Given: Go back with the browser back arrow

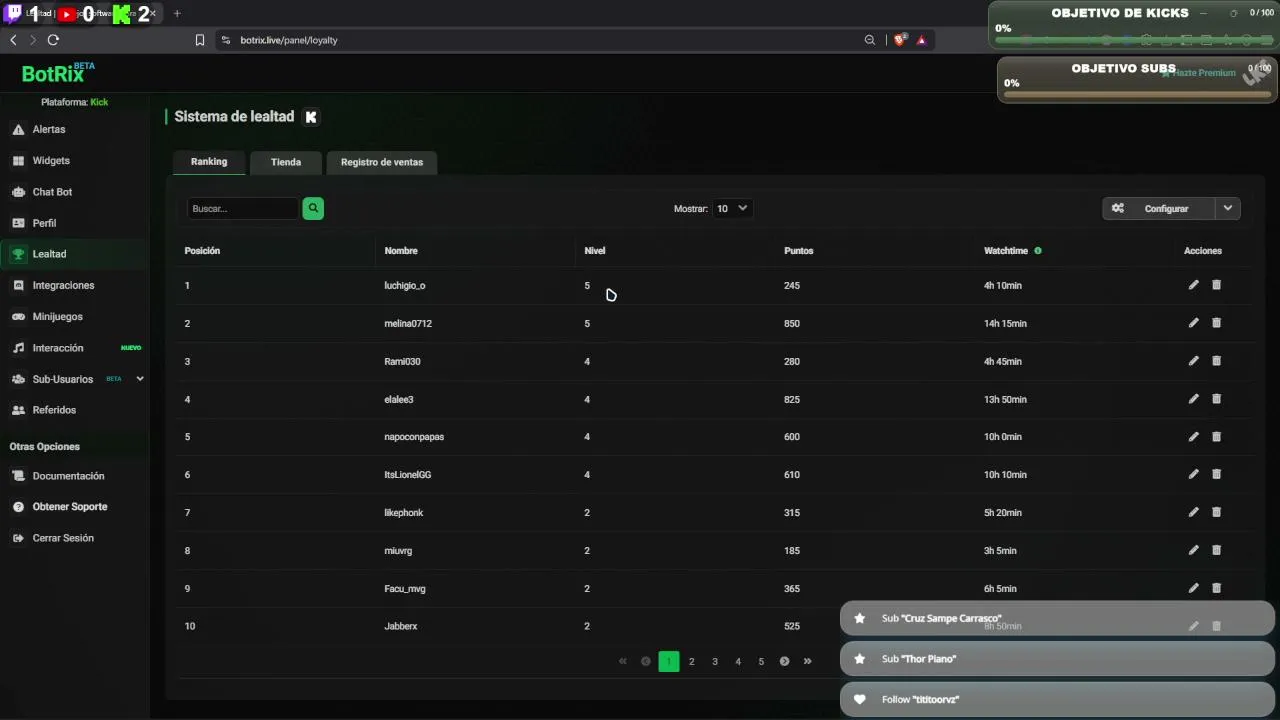Looking at the screenshot, I should pos(13,40).
